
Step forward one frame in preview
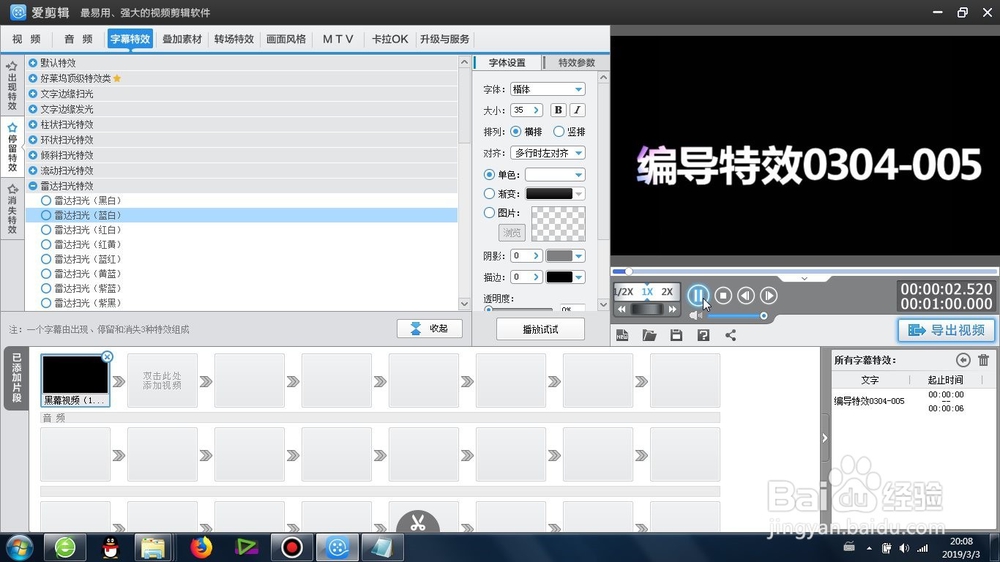point(769,295)
